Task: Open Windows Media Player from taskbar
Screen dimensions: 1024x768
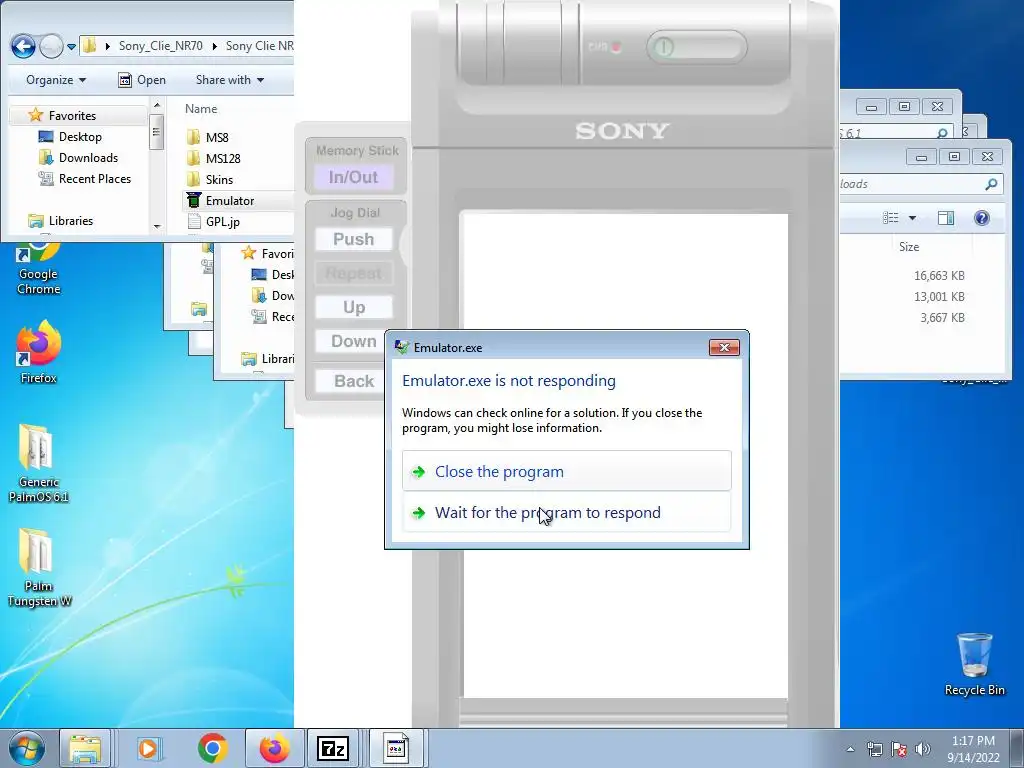Action: coord(149,748)
